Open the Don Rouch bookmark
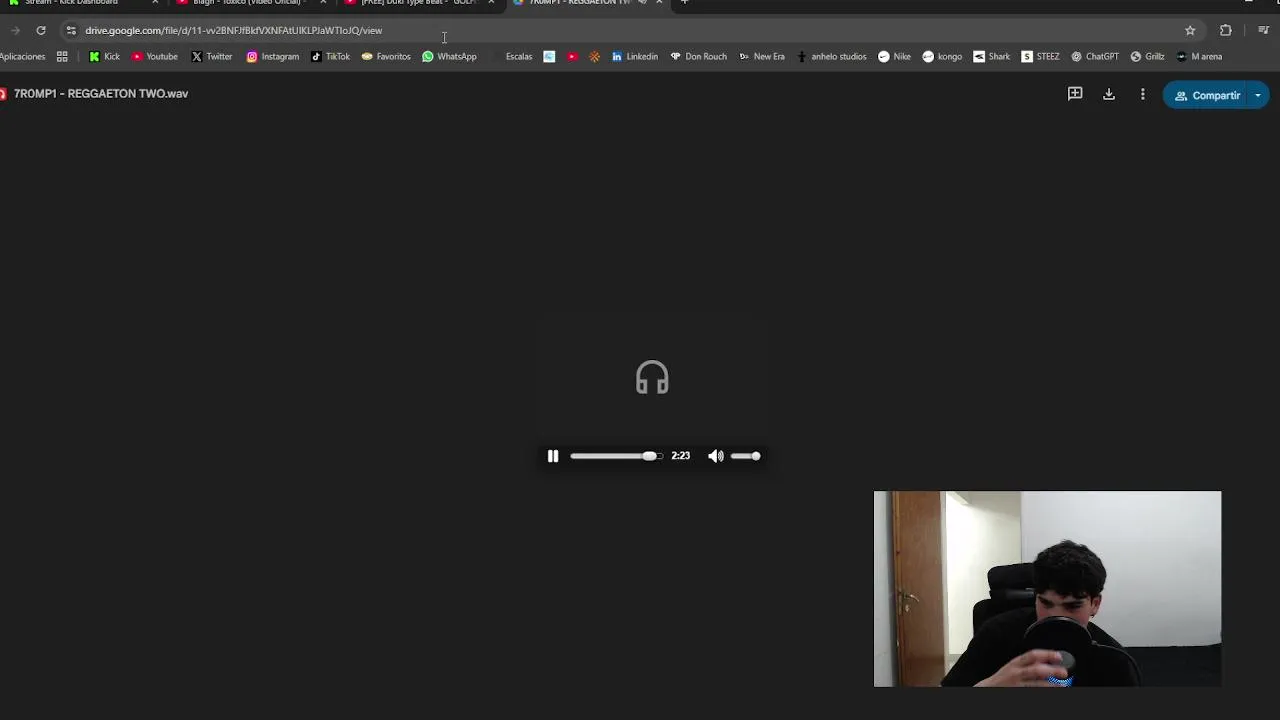1280x720 pixels. (698, 56)
